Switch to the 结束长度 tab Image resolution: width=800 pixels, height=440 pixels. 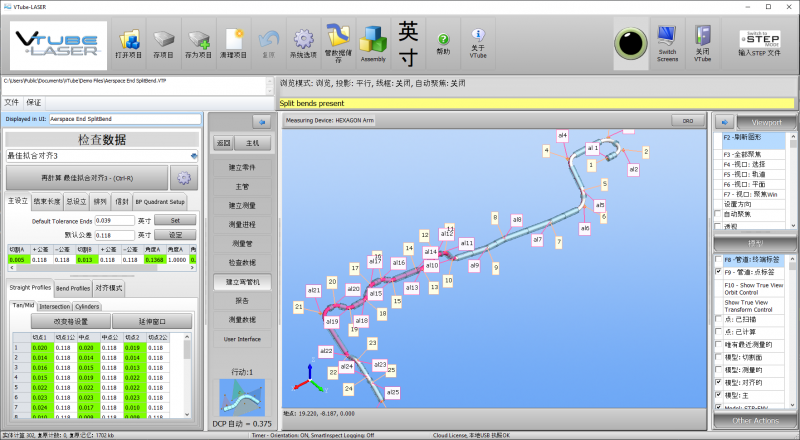click(x=47, y=201)
